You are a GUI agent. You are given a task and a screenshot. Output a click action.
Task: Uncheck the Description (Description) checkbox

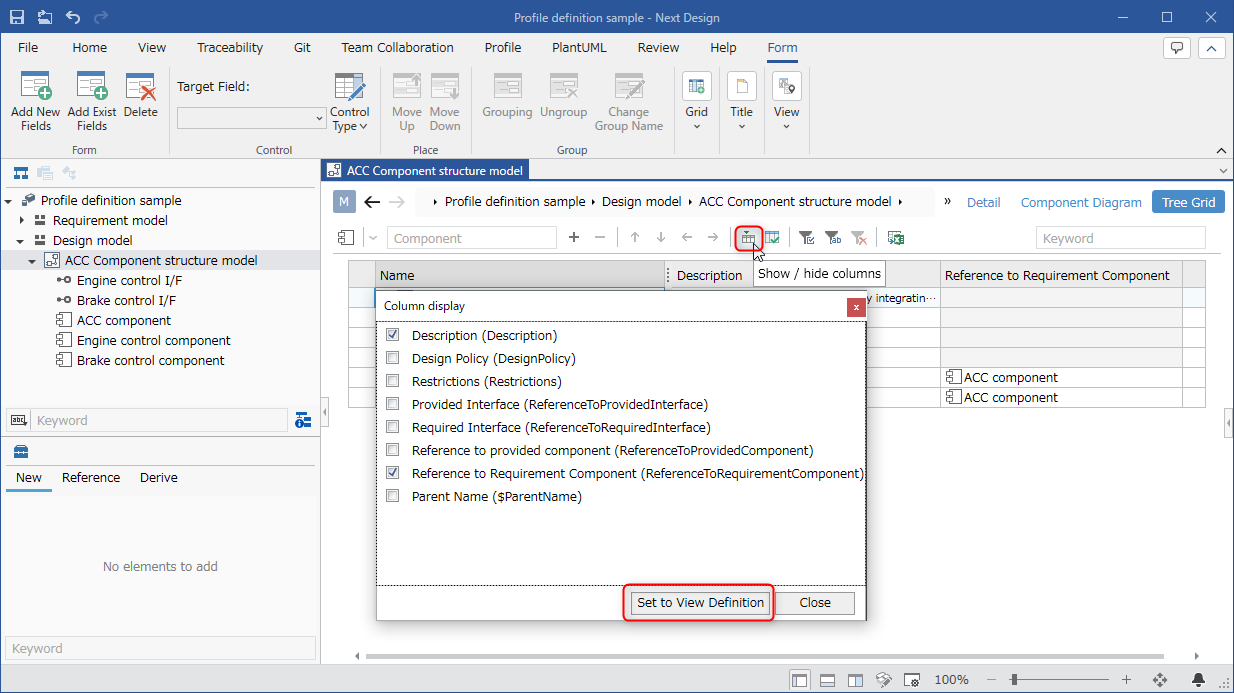[393, 335]
